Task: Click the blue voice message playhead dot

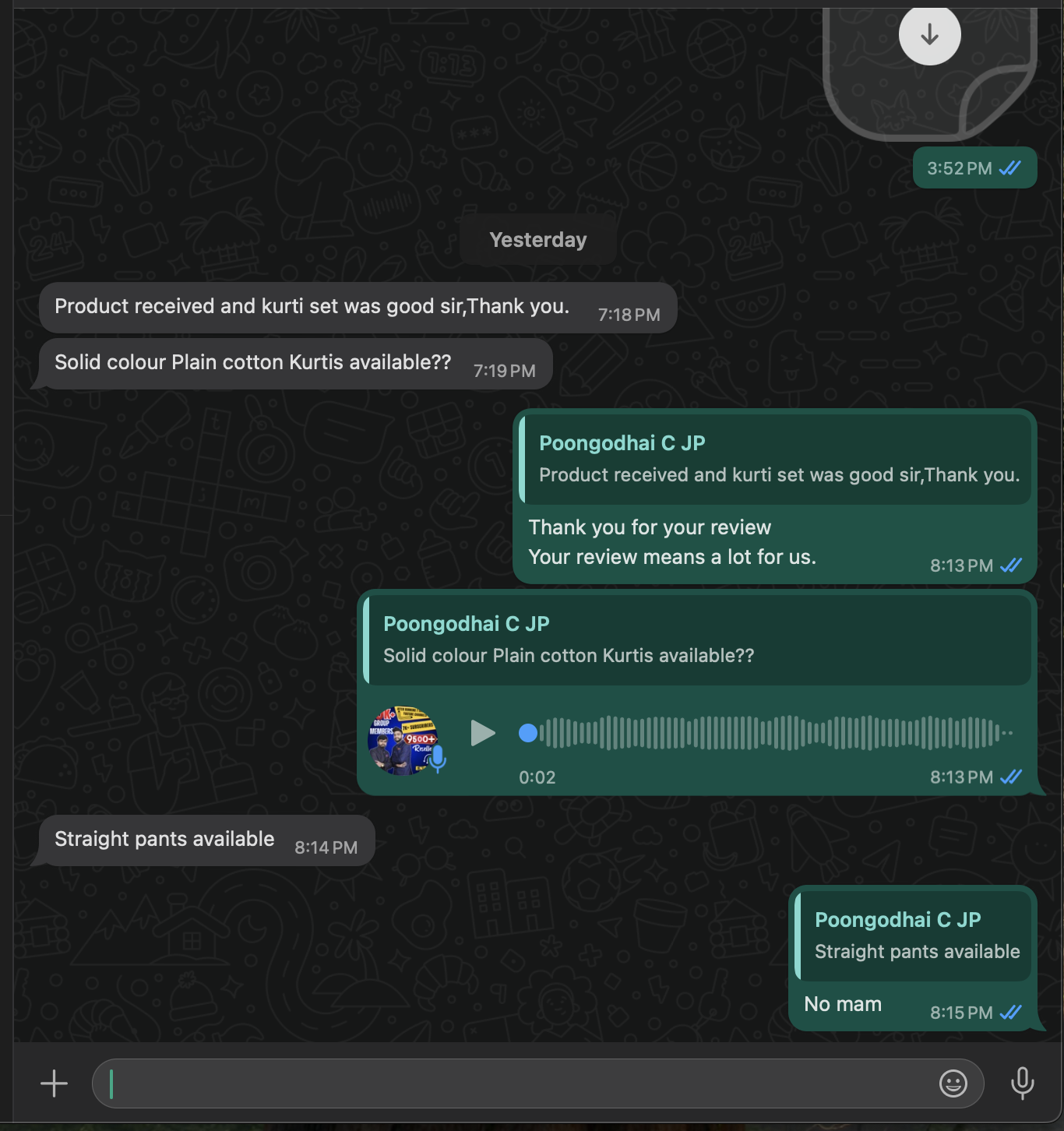Action: [528, 733]
